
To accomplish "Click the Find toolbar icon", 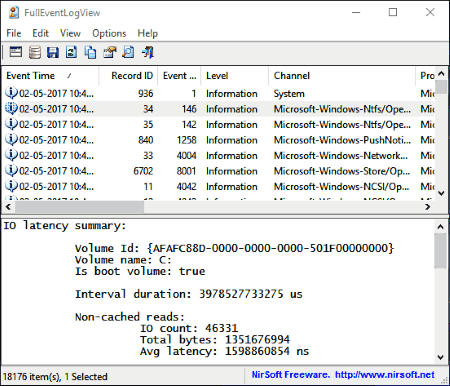I will pos(128,52).
